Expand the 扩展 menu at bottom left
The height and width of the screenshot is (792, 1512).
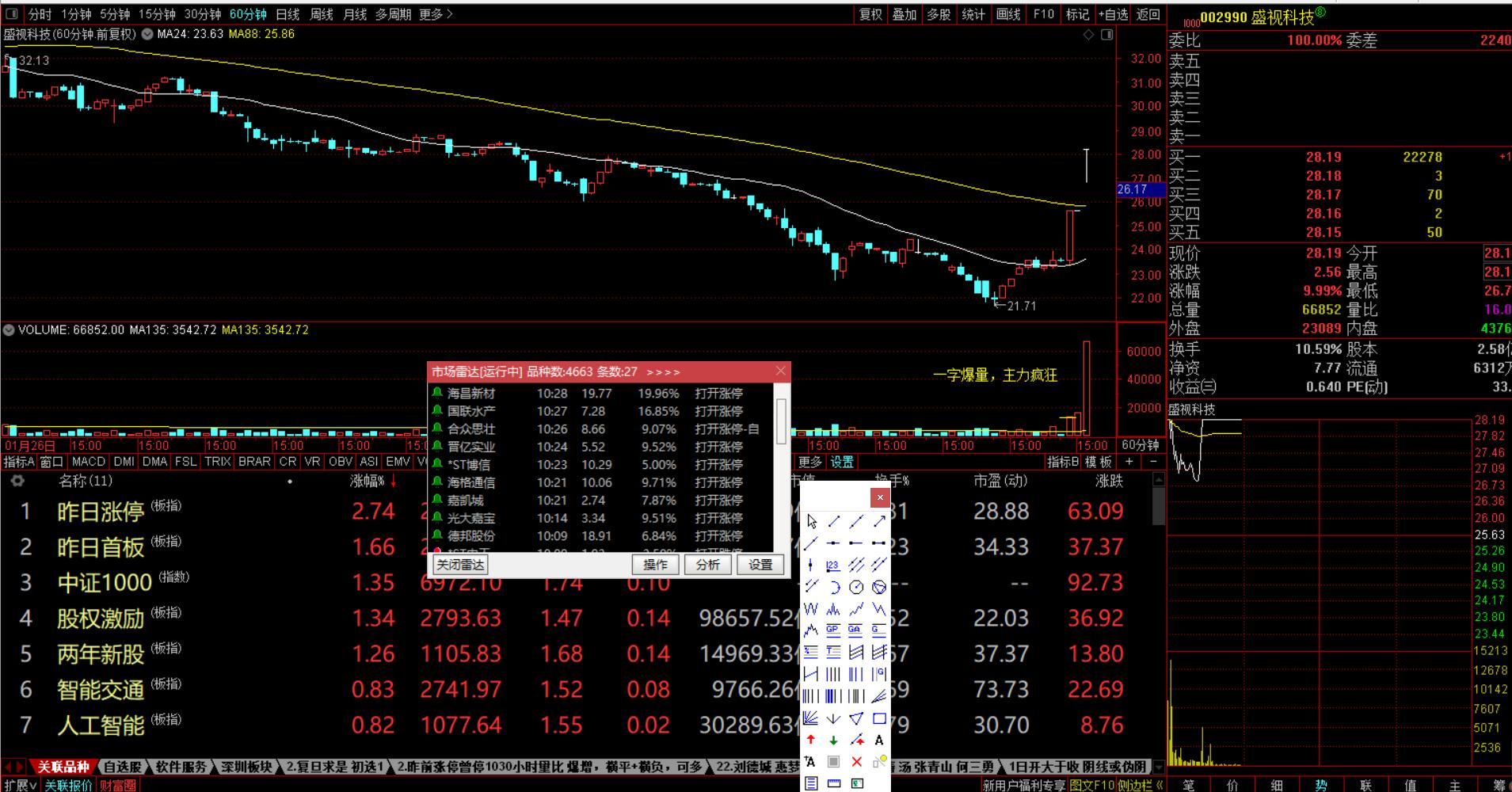20,785
